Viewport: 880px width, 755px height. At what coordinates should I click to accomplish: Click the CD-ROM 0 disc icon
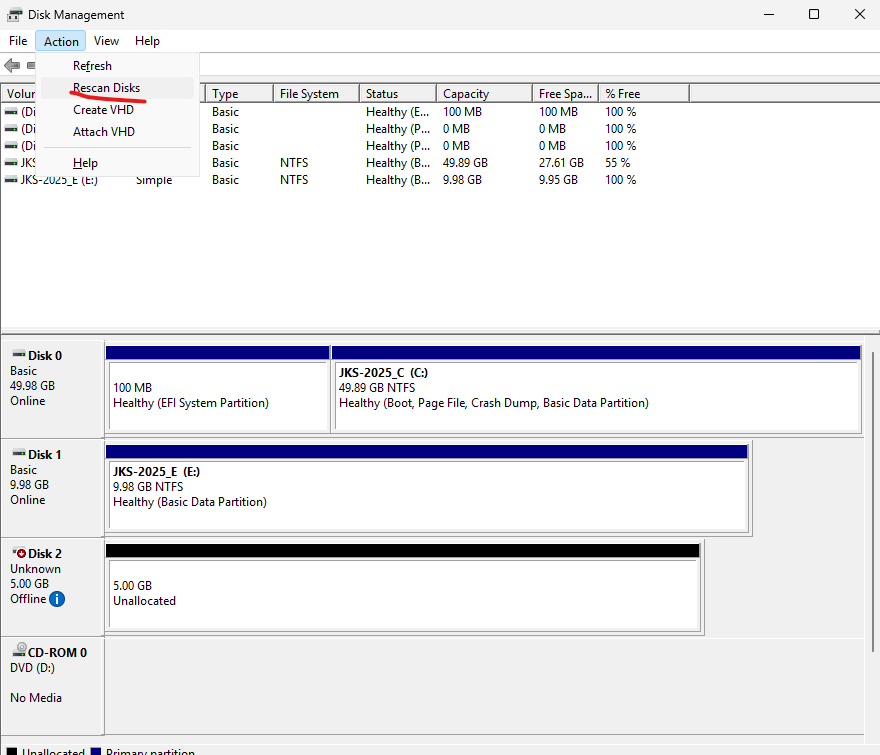coord(20,650)
